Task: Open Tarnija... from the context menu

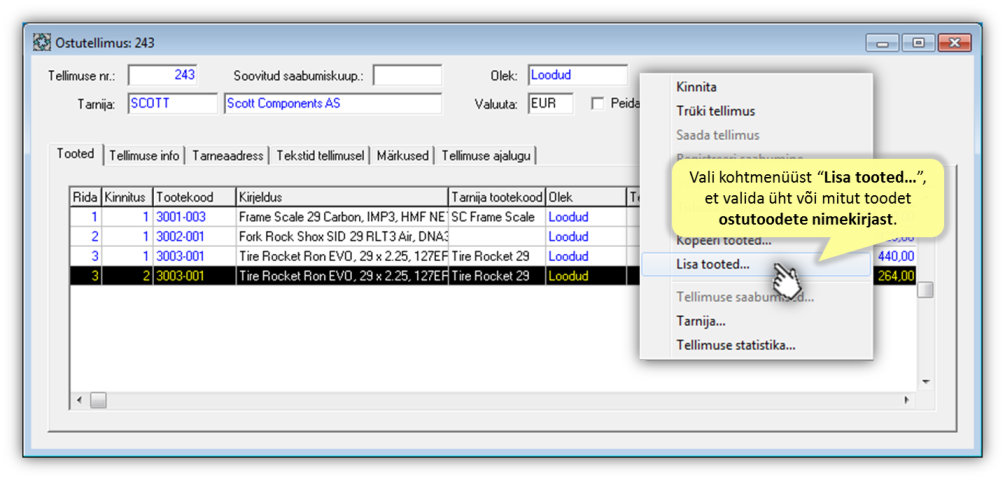Action: (700, 321)
